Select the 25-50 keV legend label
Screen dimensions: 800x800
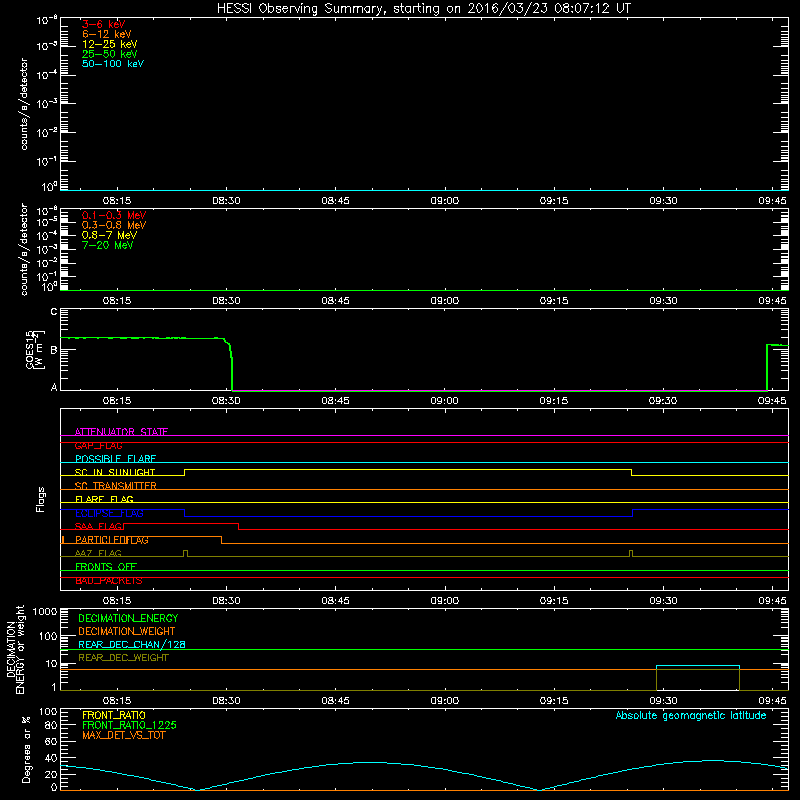[109, 54]
